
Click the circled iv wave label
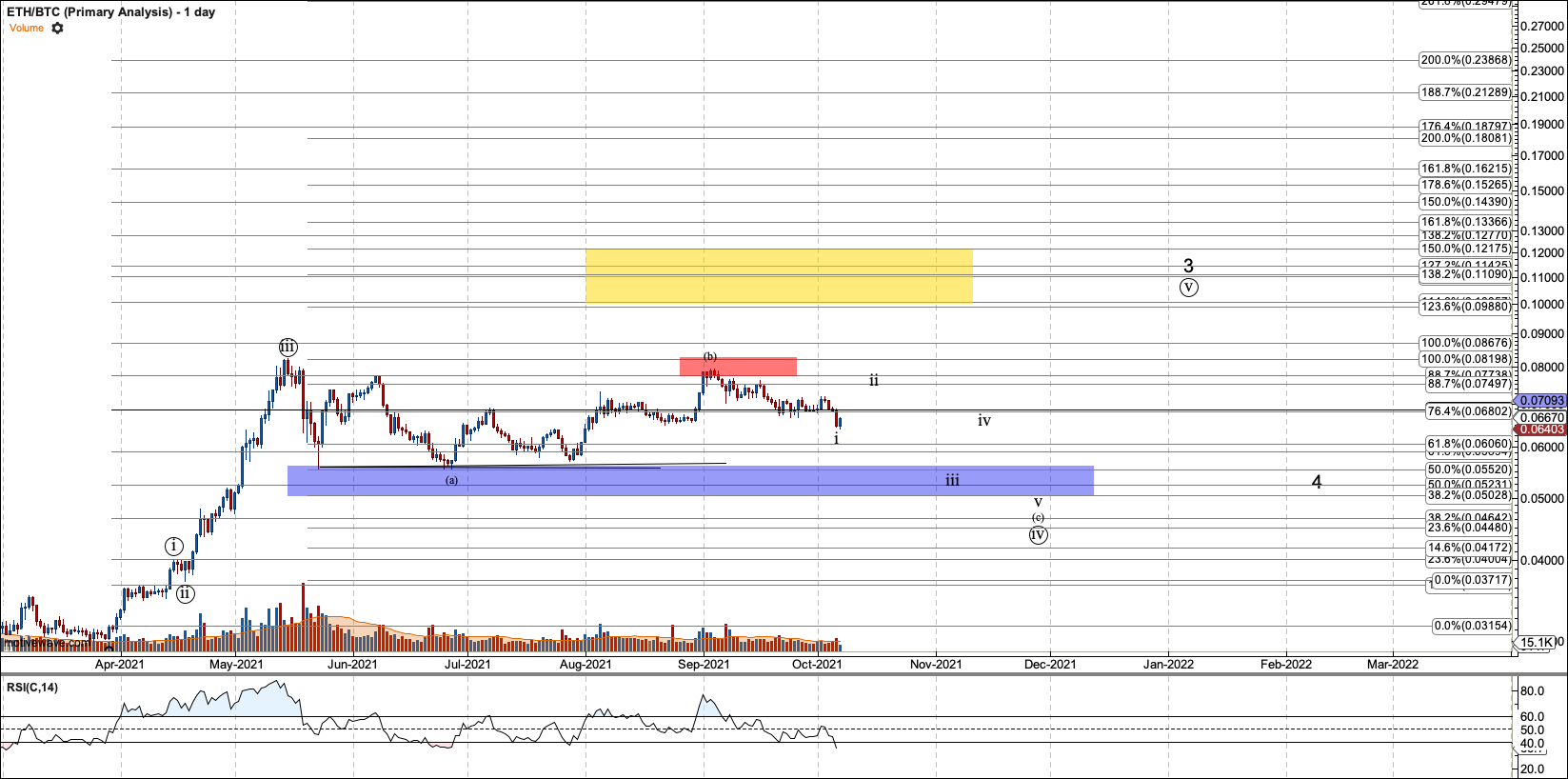pyautogui.click(x=1038, y=534)
